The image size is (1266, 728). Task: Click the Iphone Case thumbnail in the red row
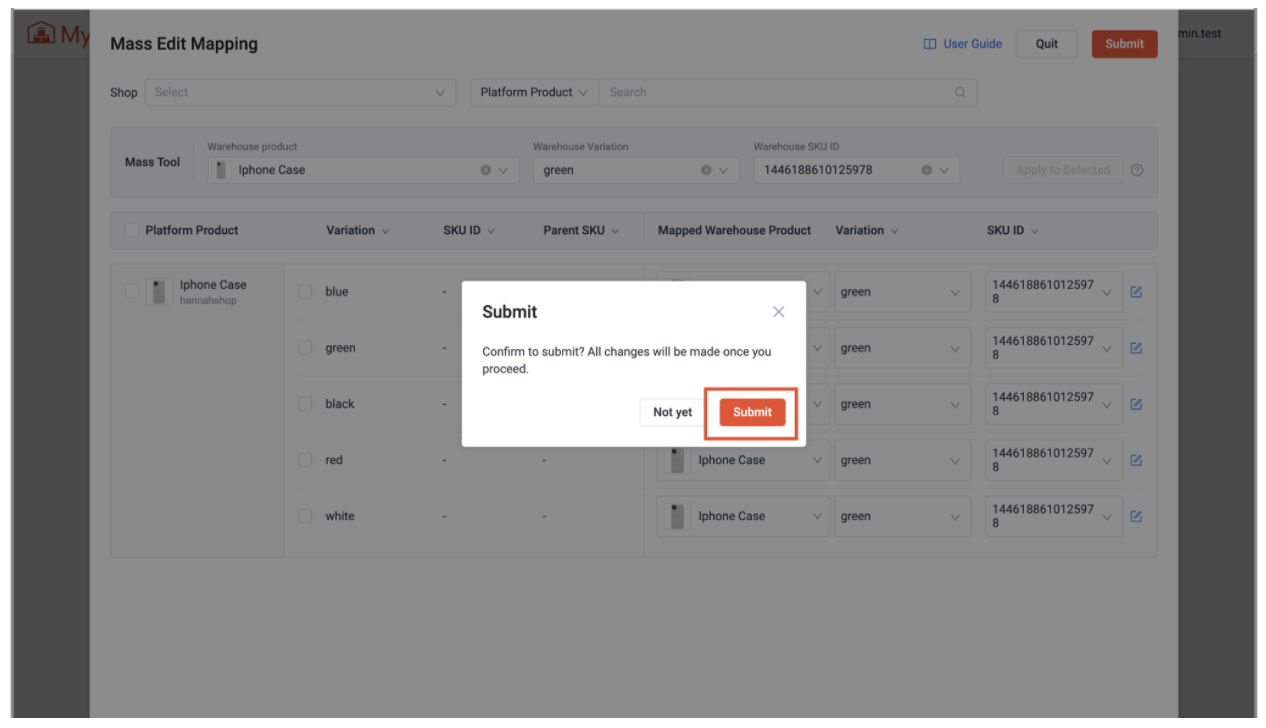pos(677,460)
